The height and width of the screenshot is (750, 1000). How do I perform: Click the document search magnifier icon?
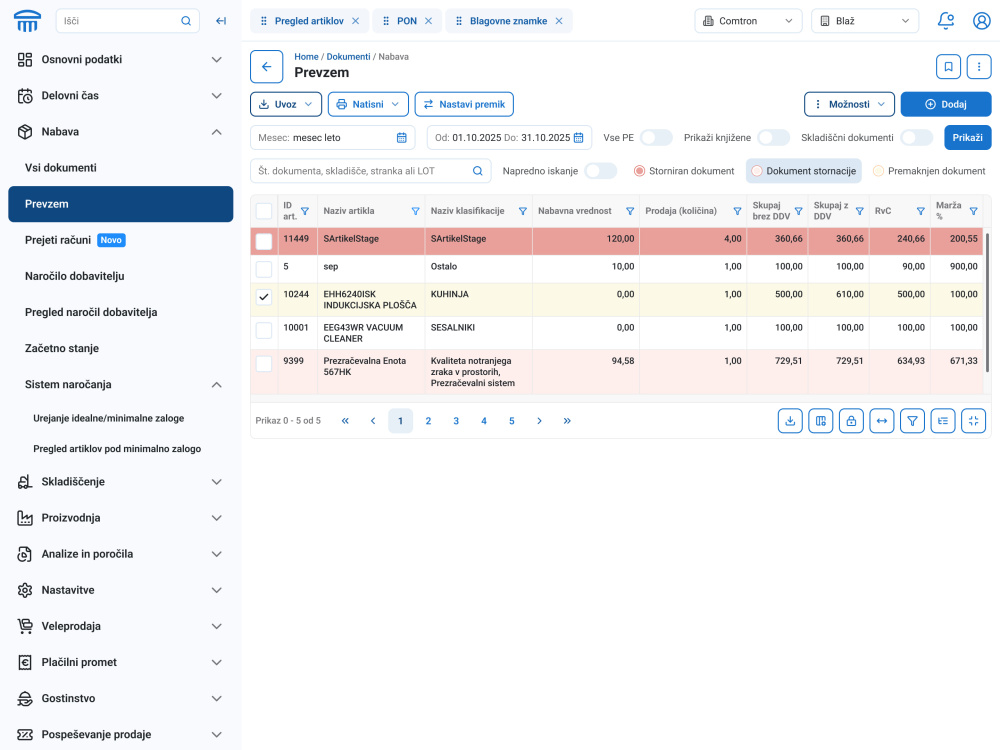478,171
